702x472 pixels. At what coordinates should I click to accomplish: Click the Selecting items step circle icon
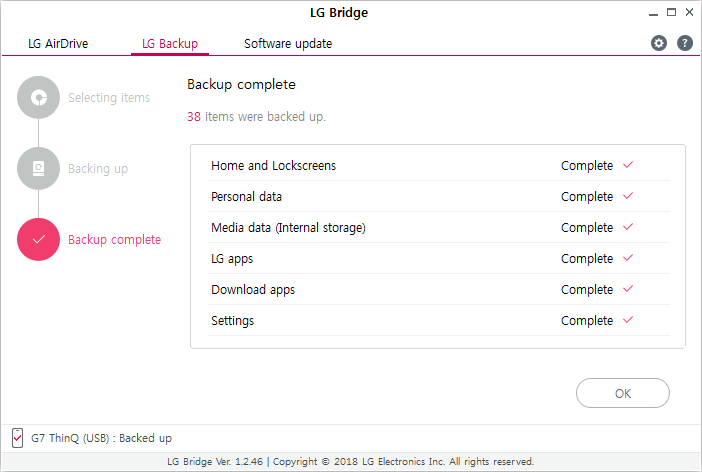pos(39,98)
